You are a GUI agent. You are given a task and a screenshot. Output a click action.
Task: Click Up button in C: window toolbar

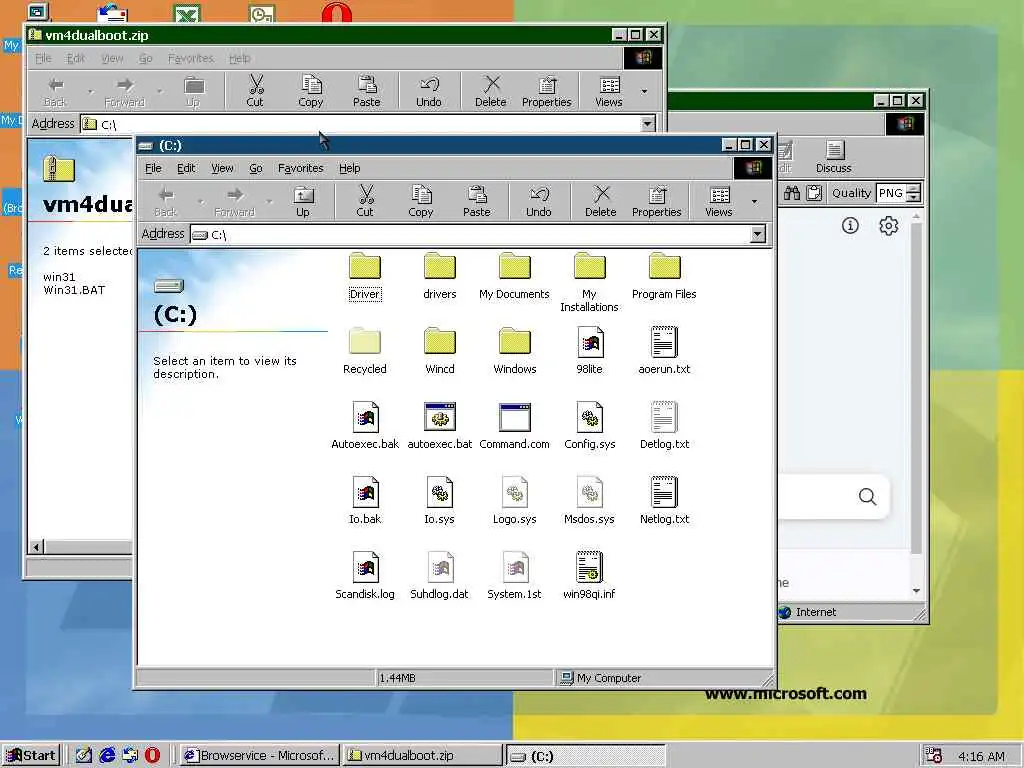(303, 201)
